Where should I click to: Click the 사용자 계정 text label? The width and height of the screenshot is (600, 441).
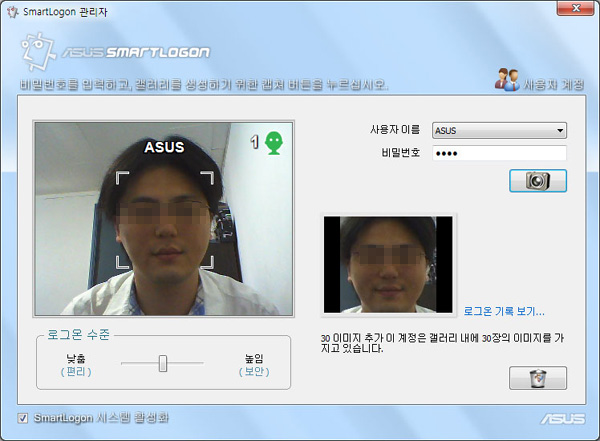pos(554,84)
